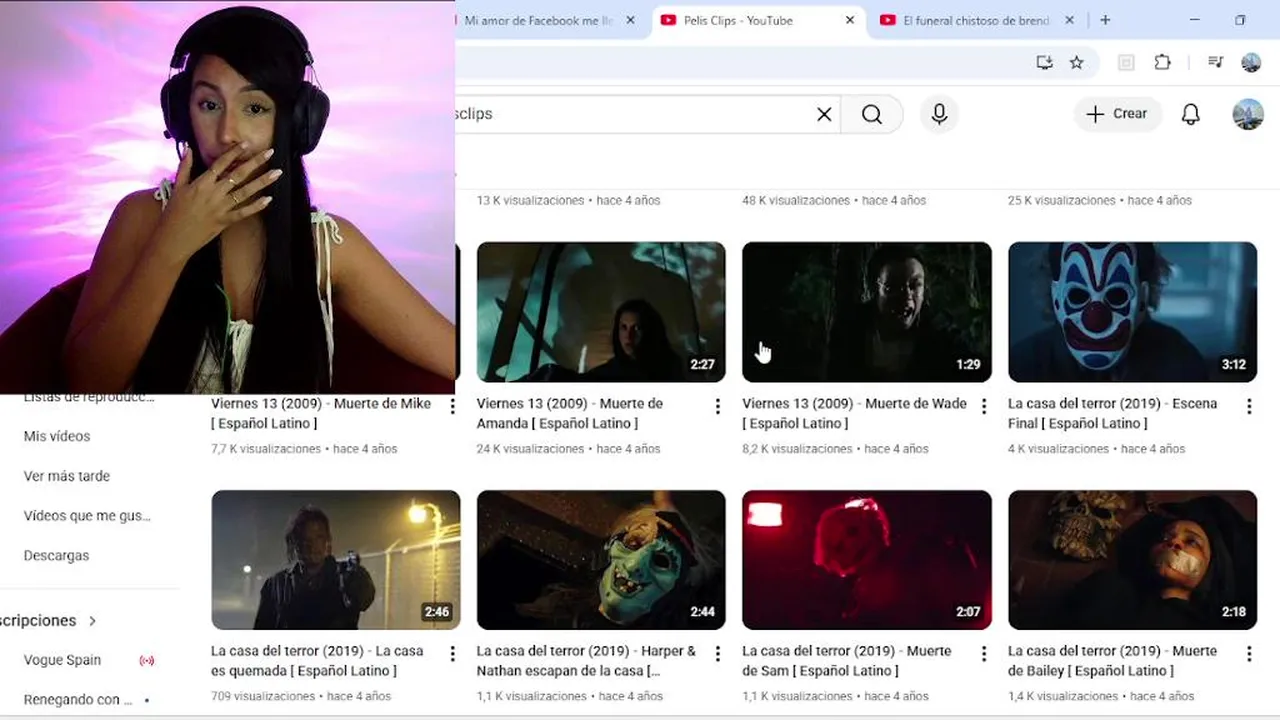Open Viernes 13 Muerte de Mike title
The height and width of the screenshot is (720, 1280).
pyautogui.click(x=321, y=413)
